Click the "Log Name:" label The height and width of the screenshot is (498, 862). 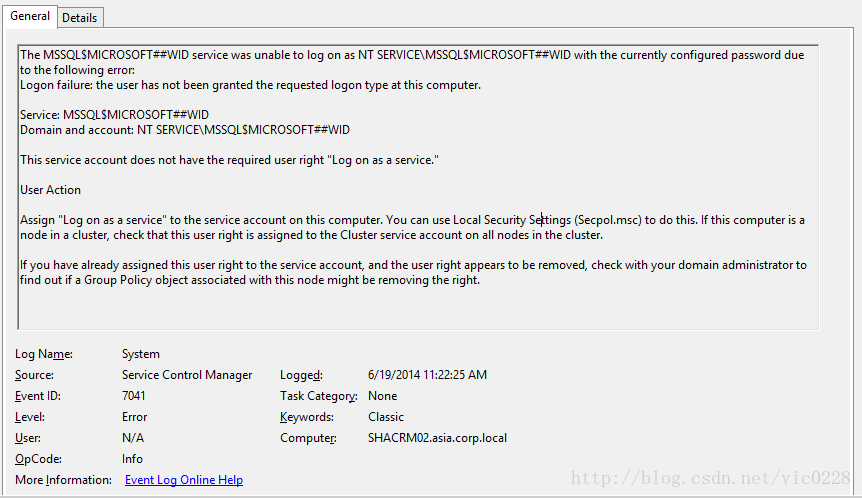(x=43, y=354)
